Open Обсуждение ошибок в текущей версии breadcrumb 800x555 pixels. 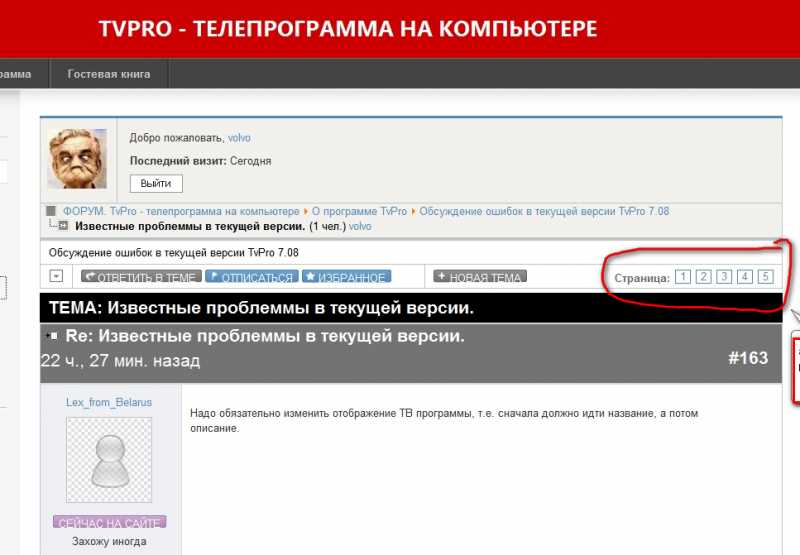coord(544,211)
